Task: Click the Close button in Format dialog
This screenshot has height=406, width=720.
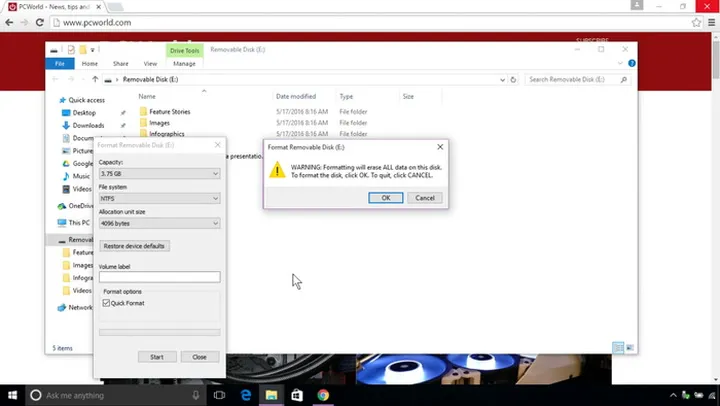Action: [199, 357]
